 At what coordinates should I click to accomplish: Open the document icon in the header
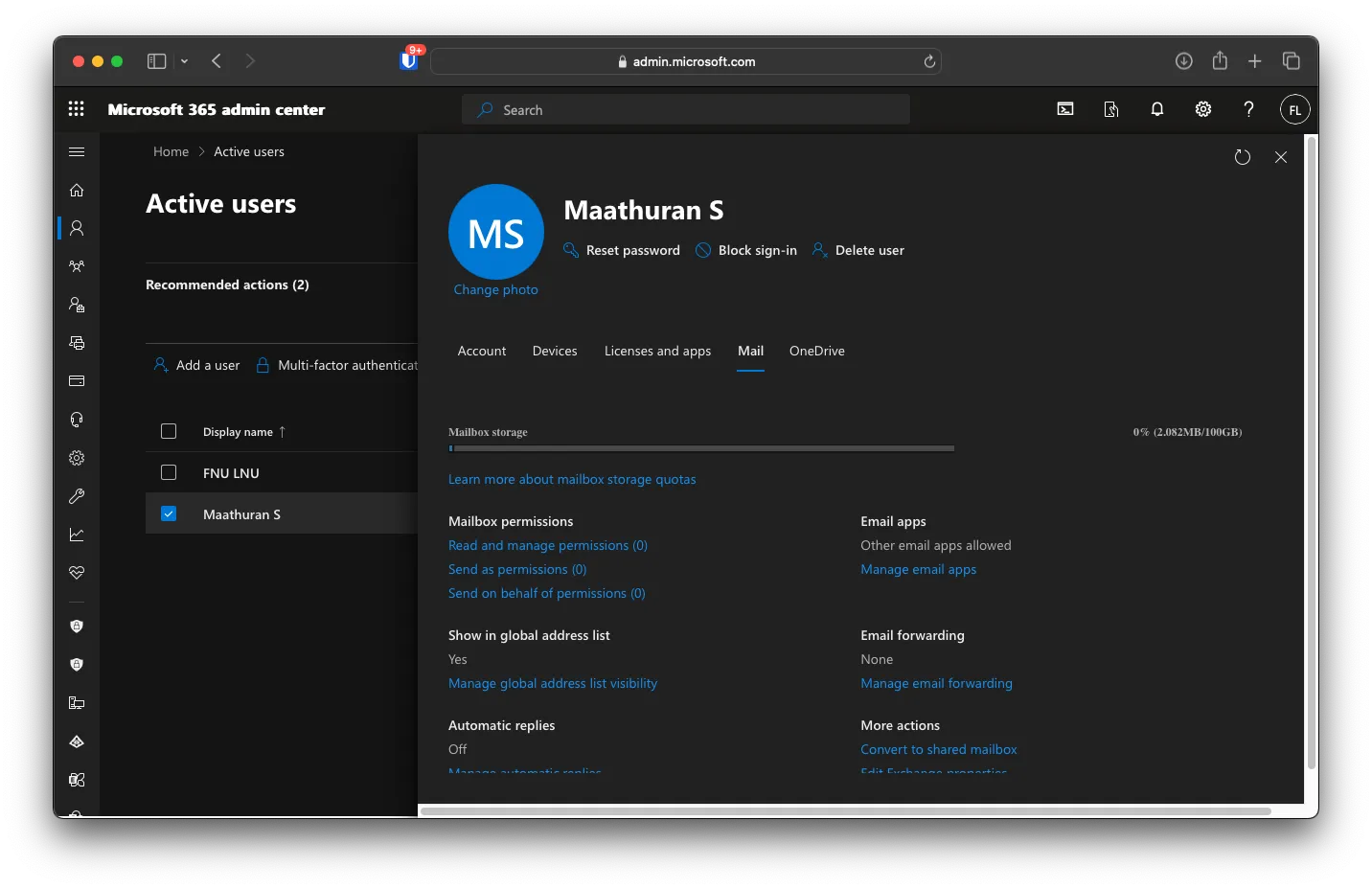tap(1111, 109)
